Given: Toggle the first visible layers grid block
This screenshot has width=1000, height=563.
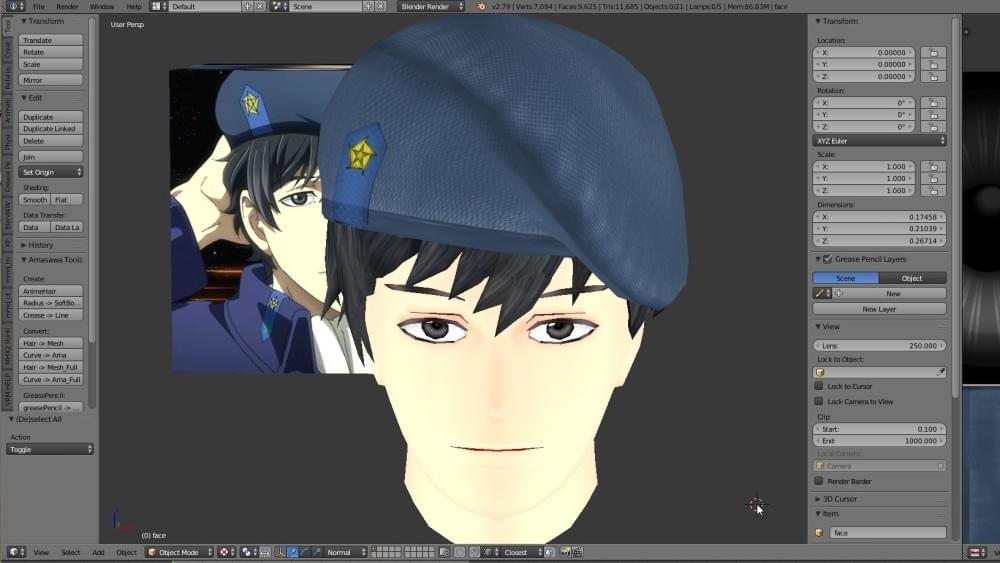Looking at the screenshot, I should pyautogui.click(x=385, y=552).
